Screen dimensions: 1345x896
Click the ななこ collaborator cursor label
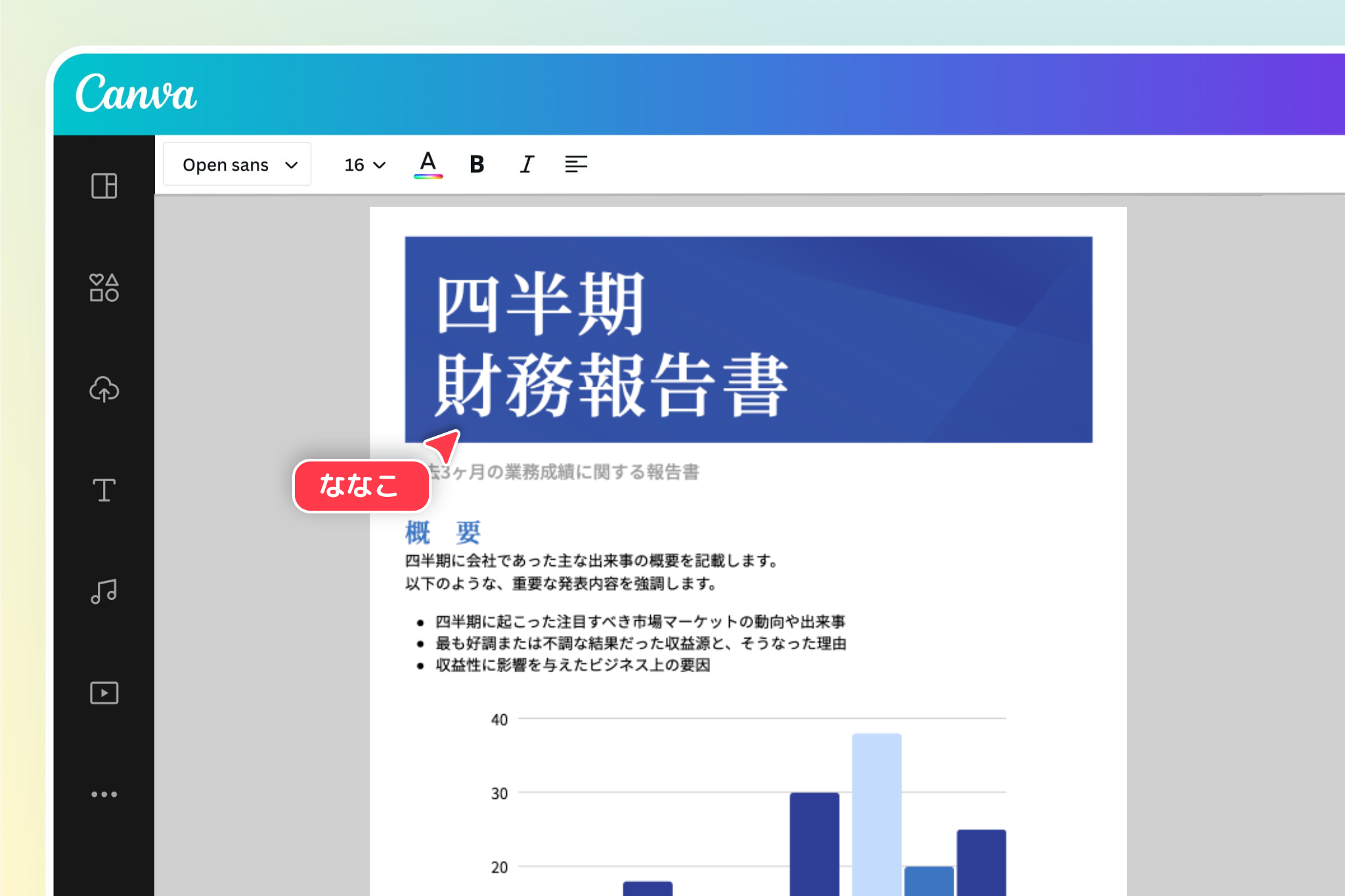click(x=361, y=486)
